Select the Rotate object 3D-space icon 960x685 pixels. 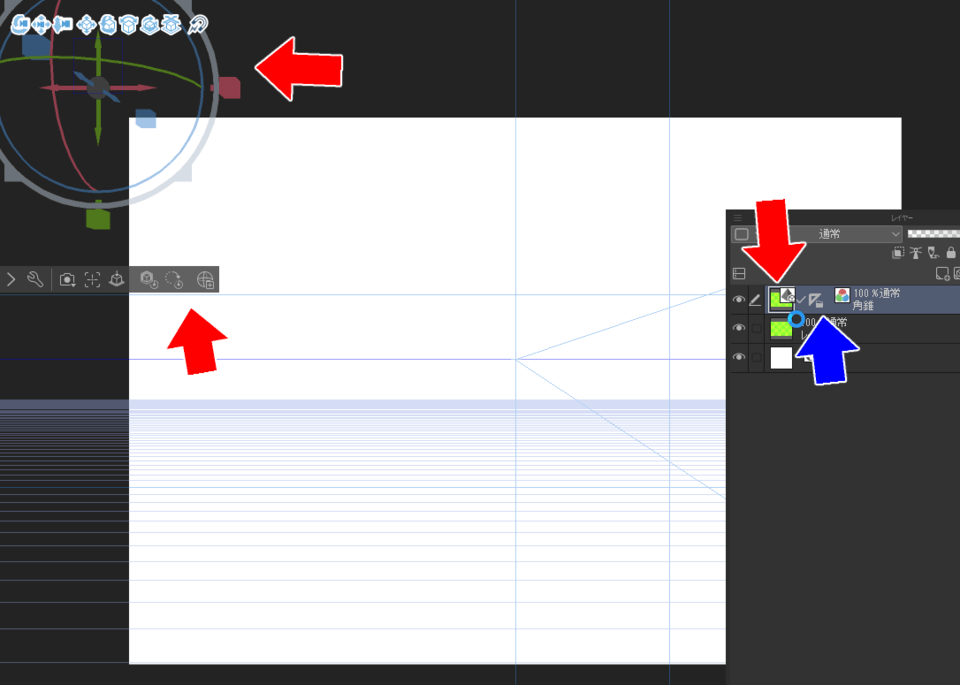click(150, 24)
